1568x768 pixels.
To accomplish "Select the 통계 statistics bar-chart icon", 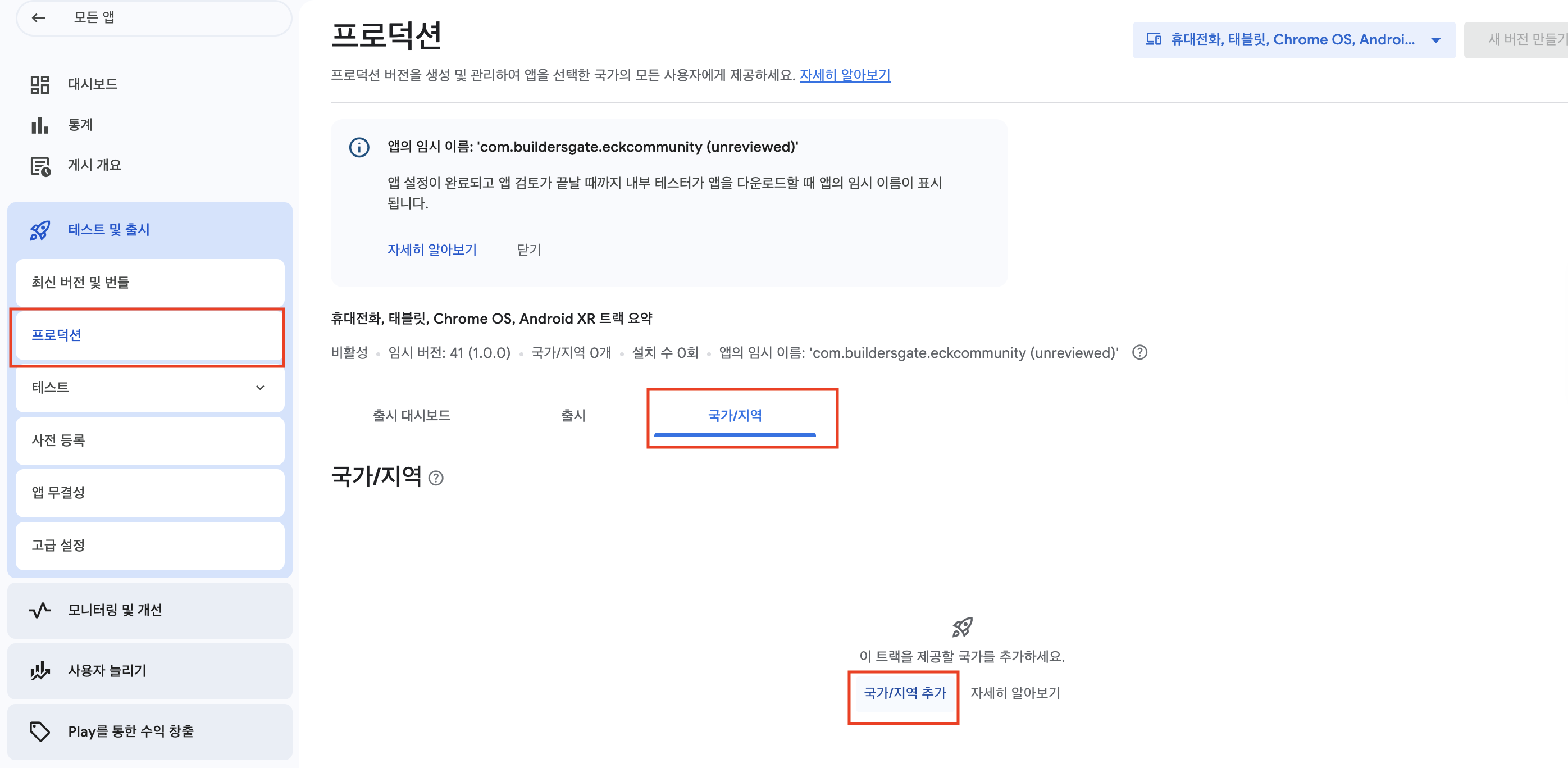I will click(39, 124).
